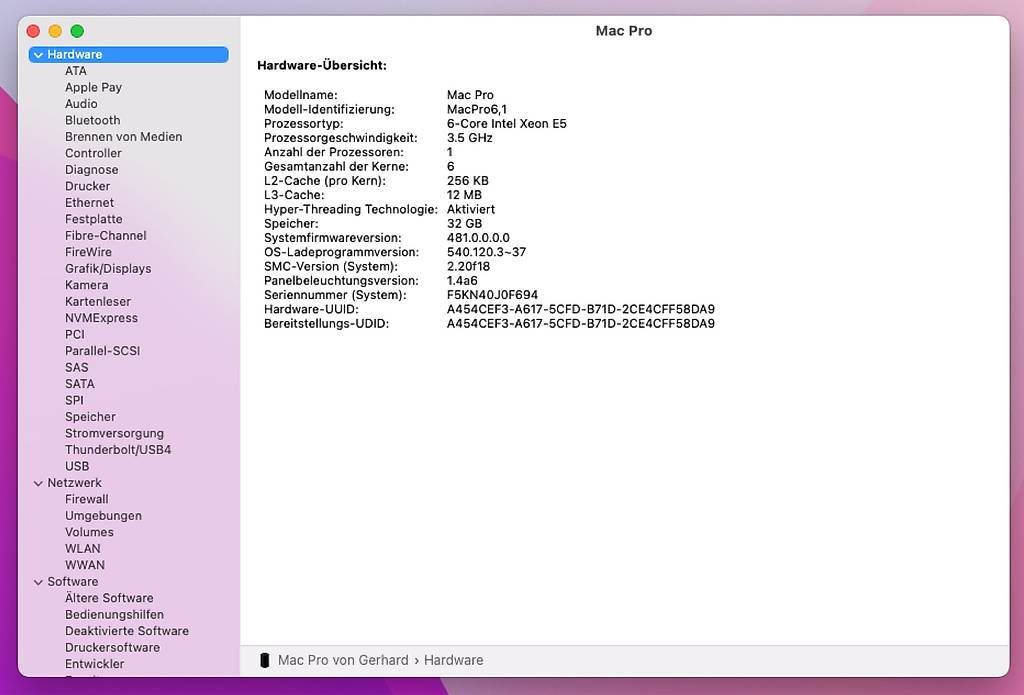1024x695 pixels.
Task: Show Drucker information
Action: pos(88,186)
